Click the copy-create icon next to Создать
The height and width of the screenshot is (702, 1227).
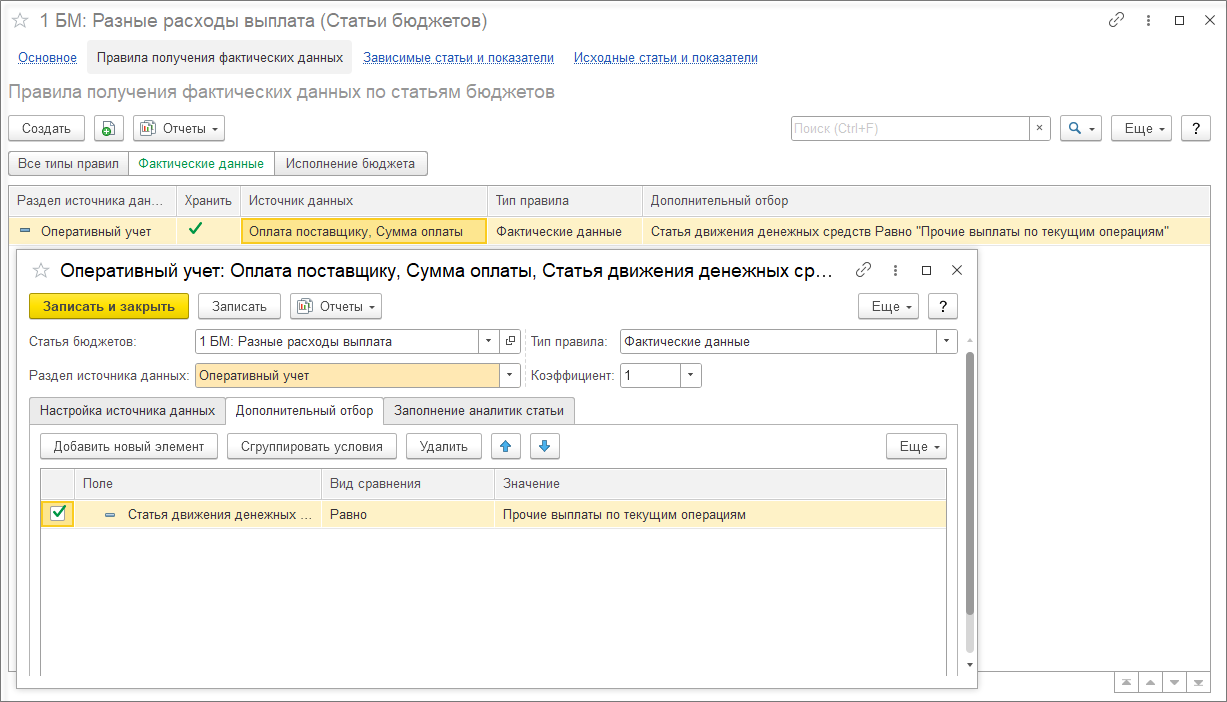tap(108, 128)
